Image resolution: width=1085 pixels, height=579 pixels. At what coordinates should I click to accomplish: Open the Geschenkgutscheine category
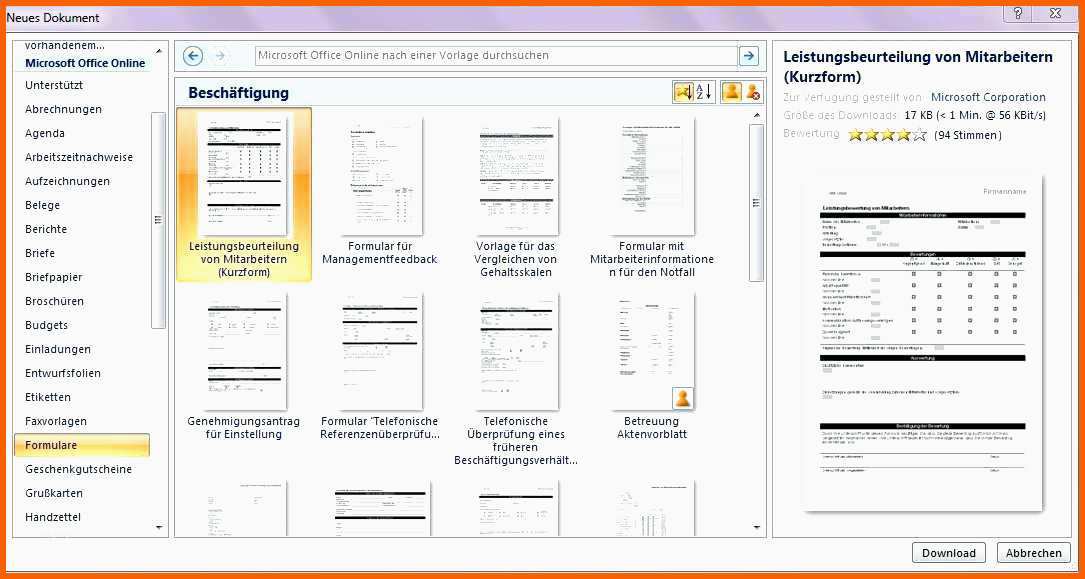click(78, 469)
